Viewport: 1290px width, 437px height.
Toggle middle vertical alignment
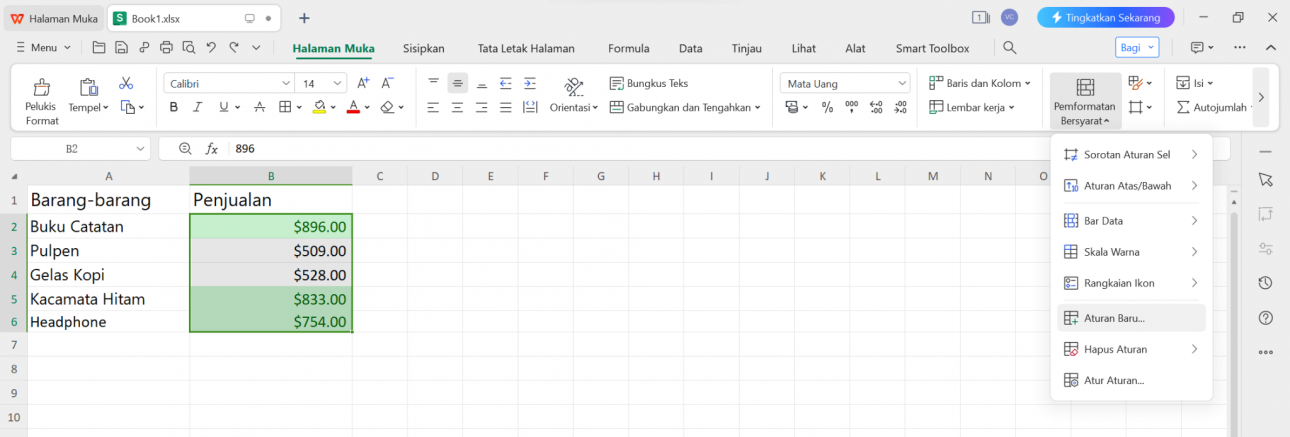point(457,83)
